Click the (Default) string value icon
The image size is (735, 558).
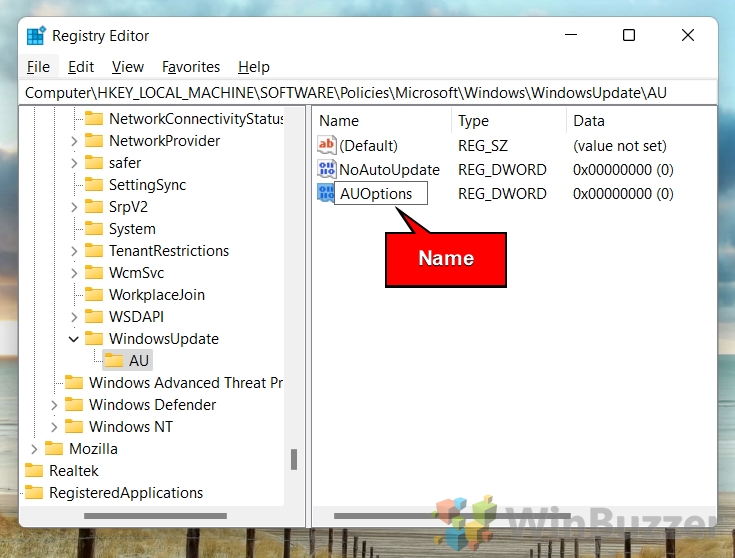326,145
